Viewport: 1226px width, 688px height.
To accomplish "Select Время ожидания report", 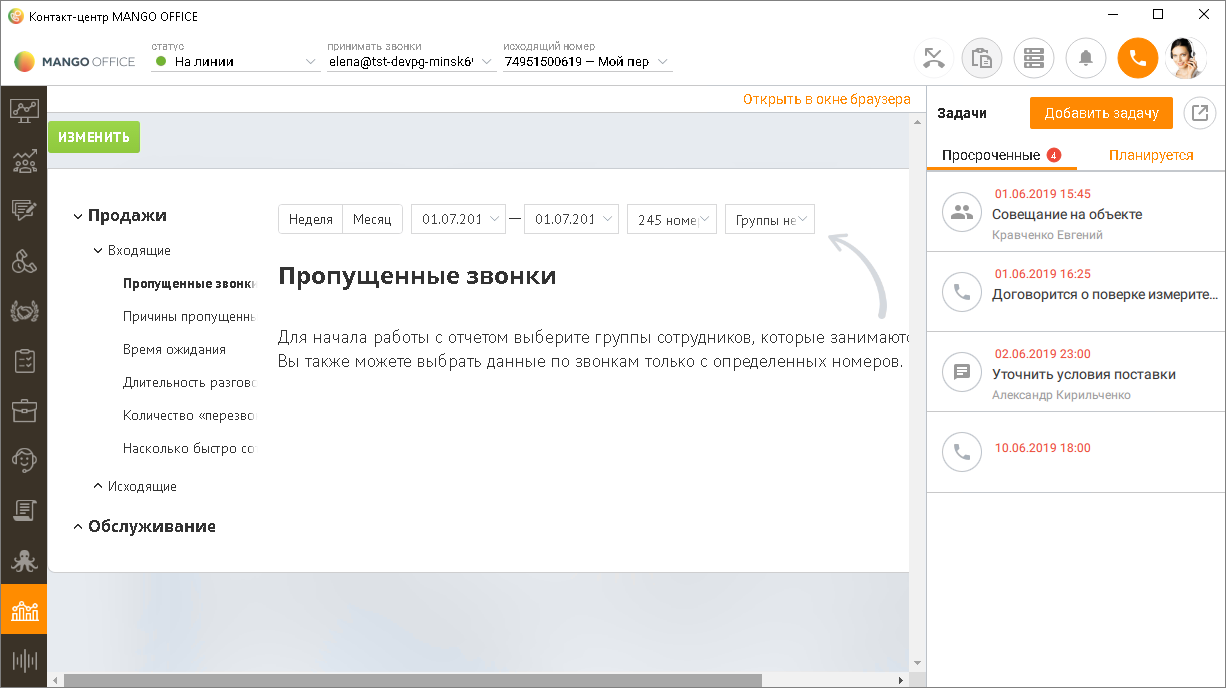I will click(174, 349).
